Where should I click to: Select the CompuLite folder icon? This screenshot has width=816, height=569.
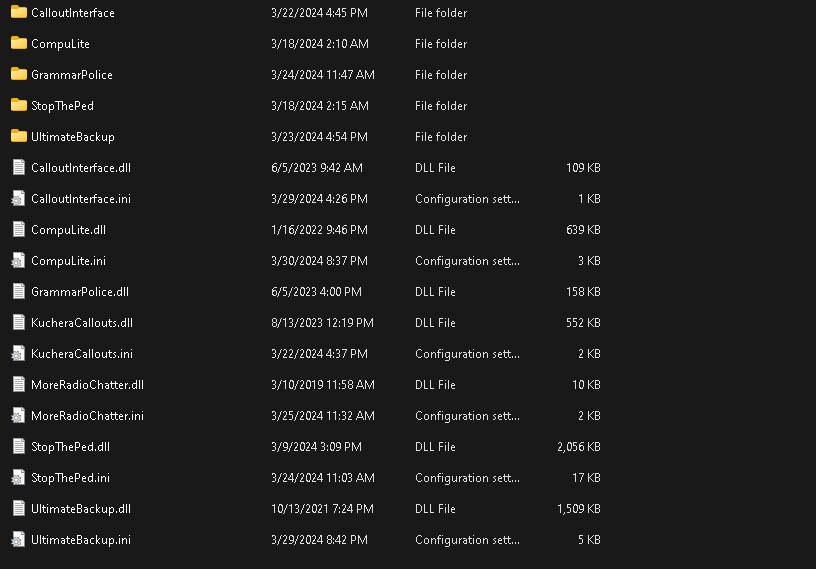pos(19,43)
